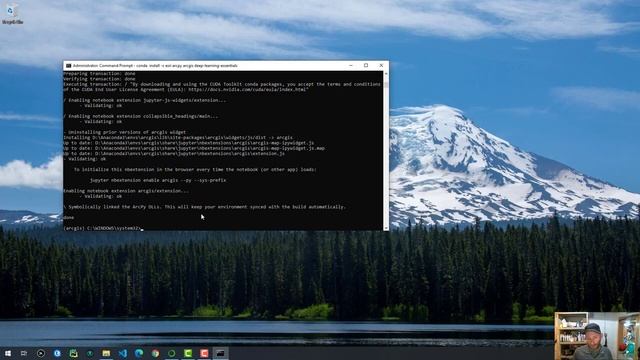Open the blue round app left of the green square icon

(x=57, y=353)
